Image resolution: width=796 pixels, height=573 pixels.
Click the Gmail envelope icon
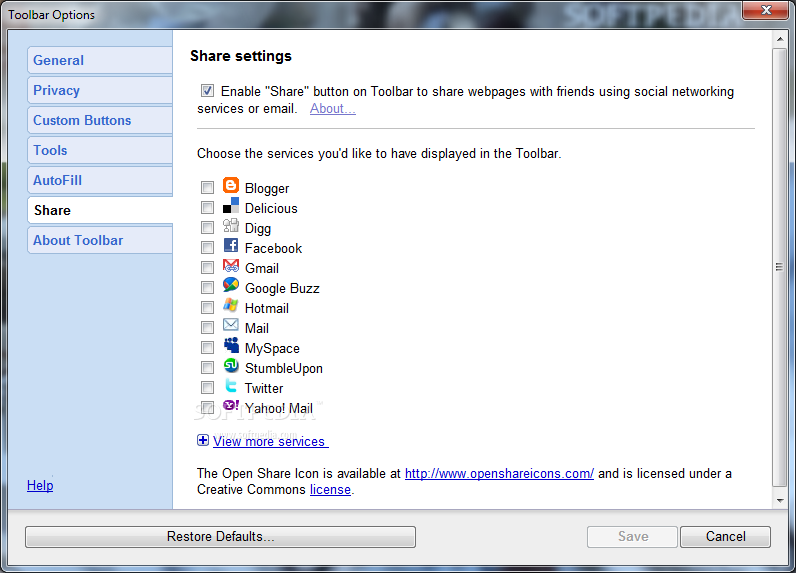tap(231, 266)
